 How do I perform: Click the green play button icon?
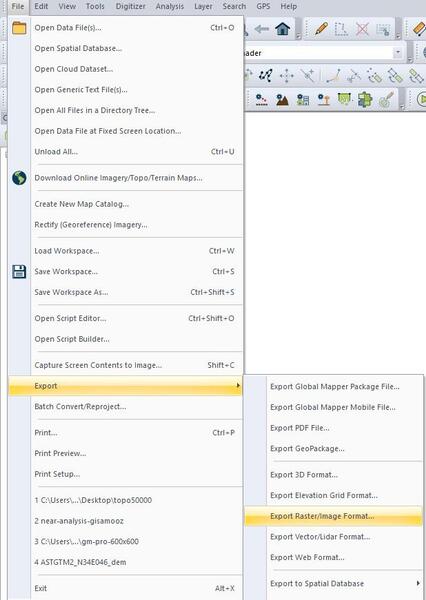421,99
